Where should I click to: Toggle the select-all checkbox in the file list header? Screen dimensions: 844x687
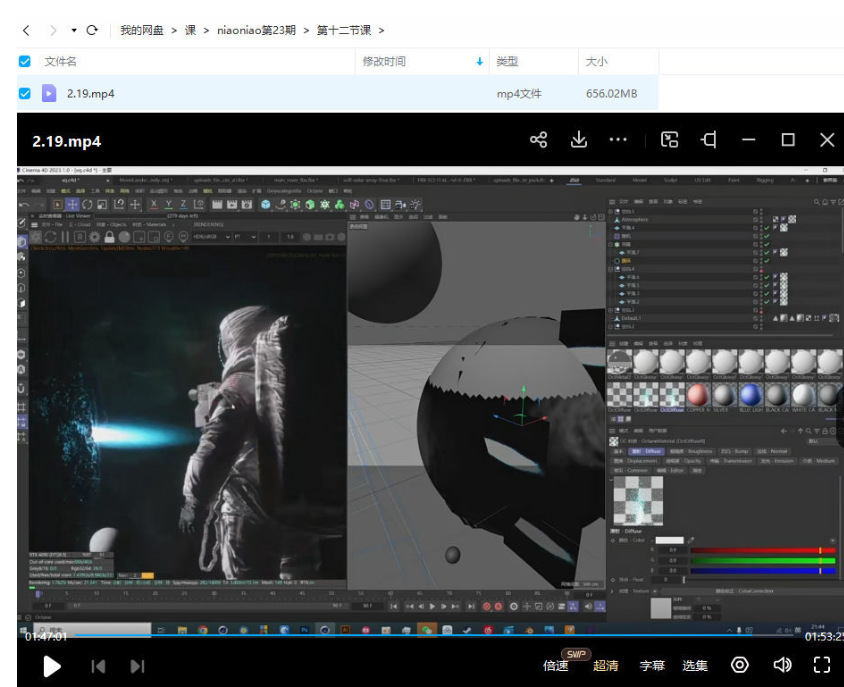click(22, 62)
